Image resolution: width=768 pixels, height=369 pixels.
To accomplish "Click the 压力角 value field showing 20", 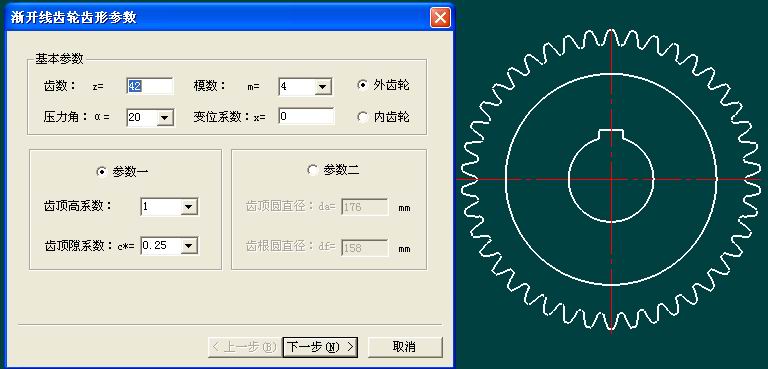I will (142, 118).
